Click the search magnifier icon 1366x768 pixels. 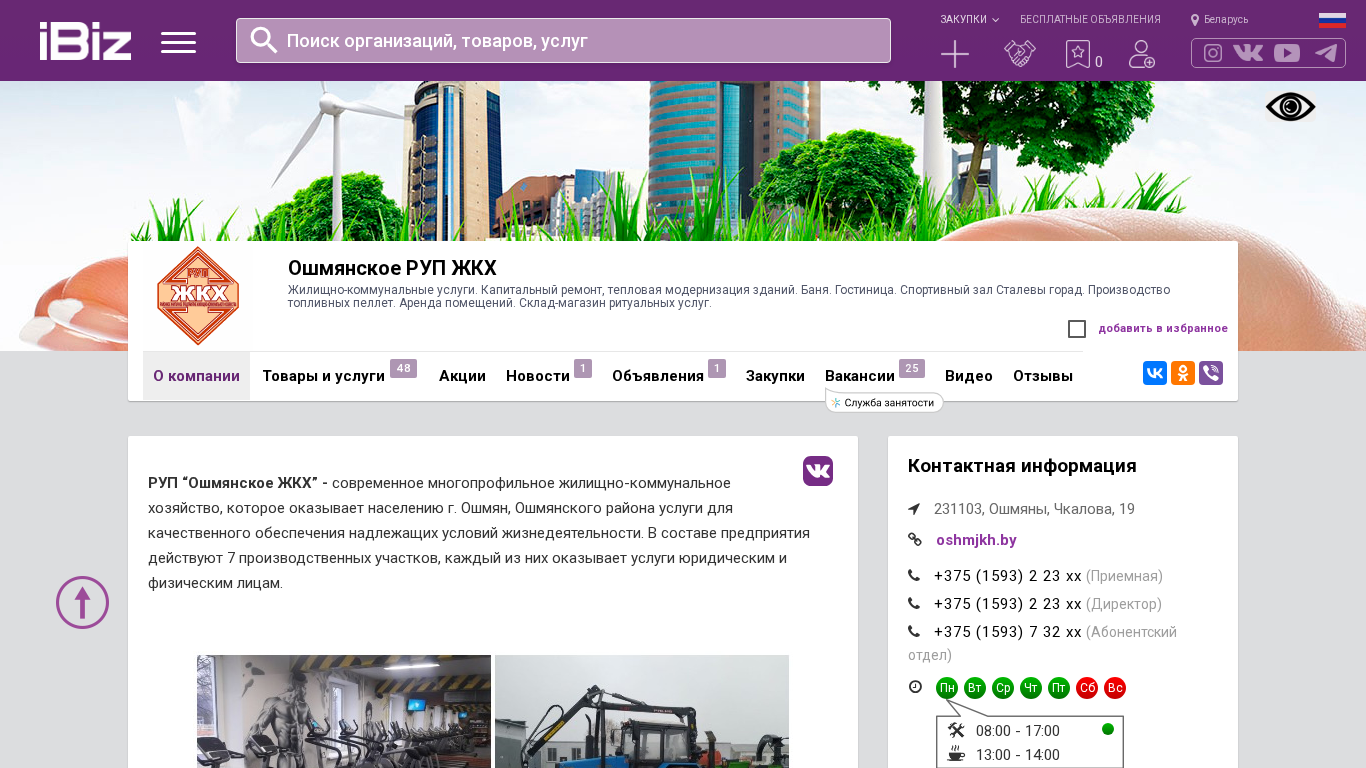pyautogui.click(x=264, y=40)
